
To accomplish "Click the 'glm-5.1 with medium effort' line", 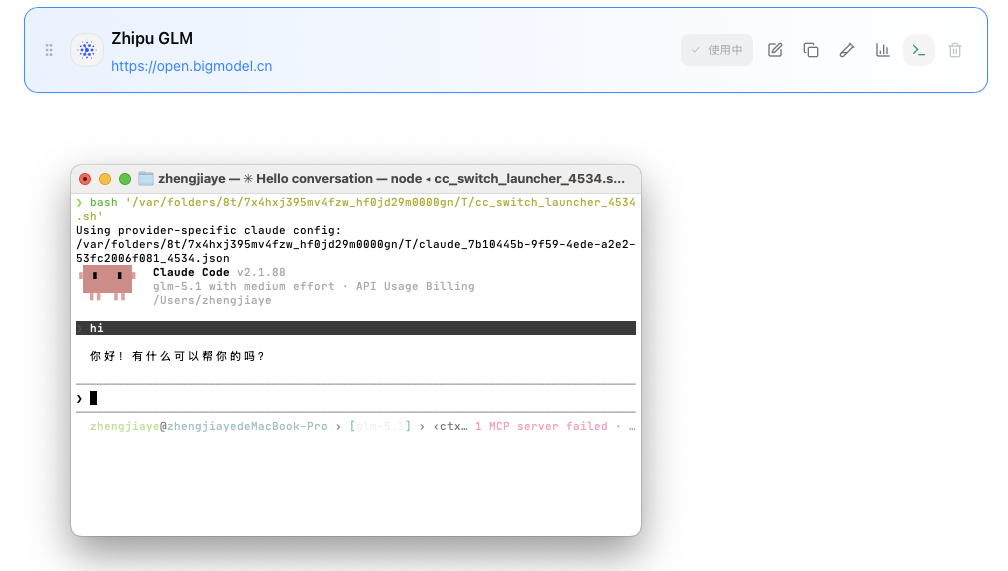I will click(x=244, y=286).
